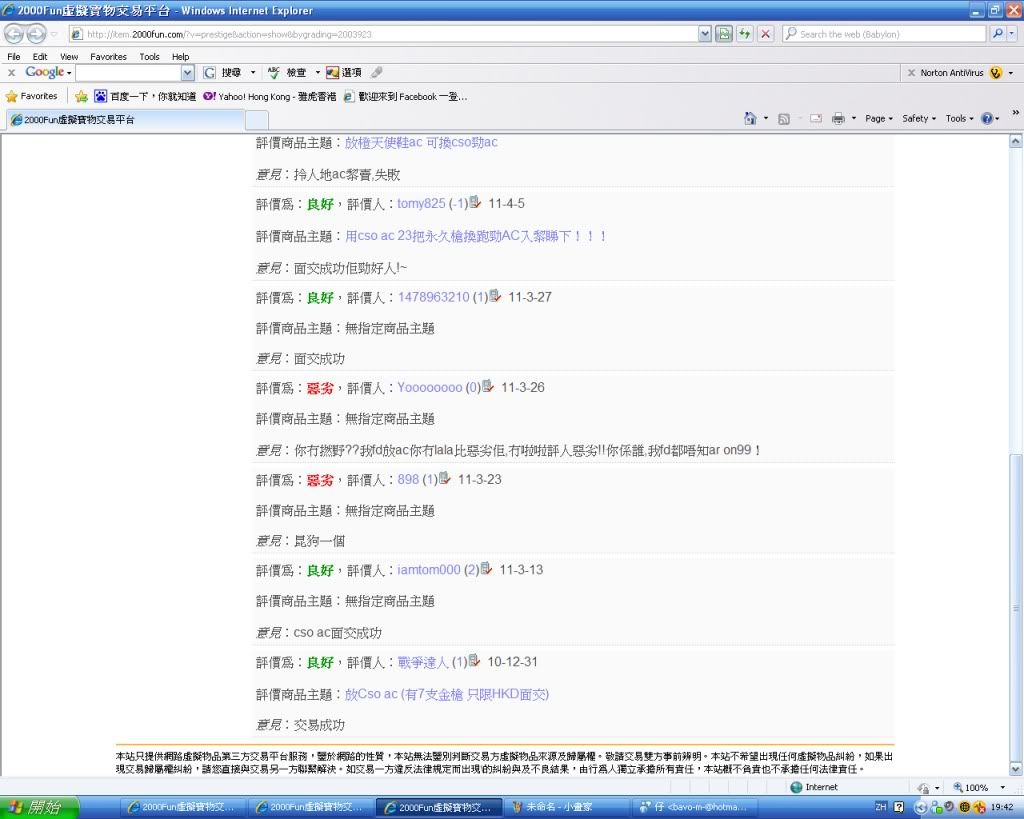Click the Refresh page icon
The height and width of the screenshot is (819, 1024).
point(724,34)
